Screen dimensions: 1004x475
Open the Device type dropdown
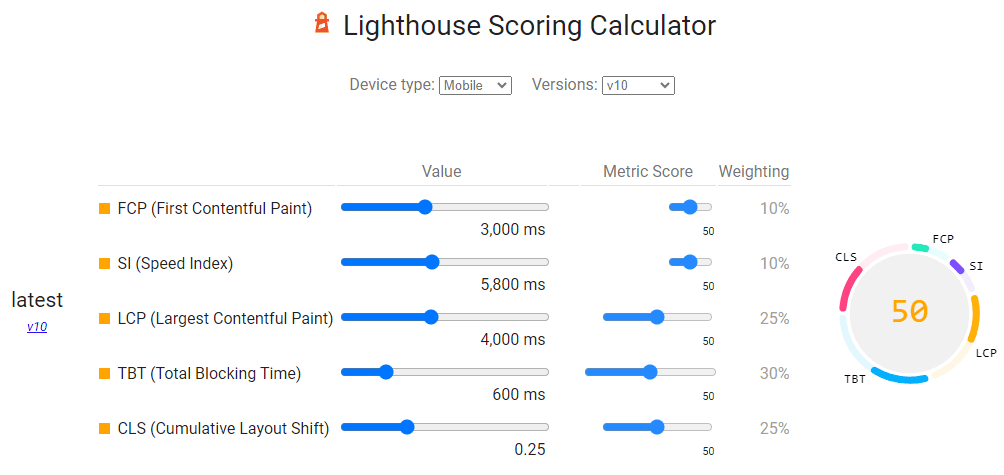coord(475,85)
